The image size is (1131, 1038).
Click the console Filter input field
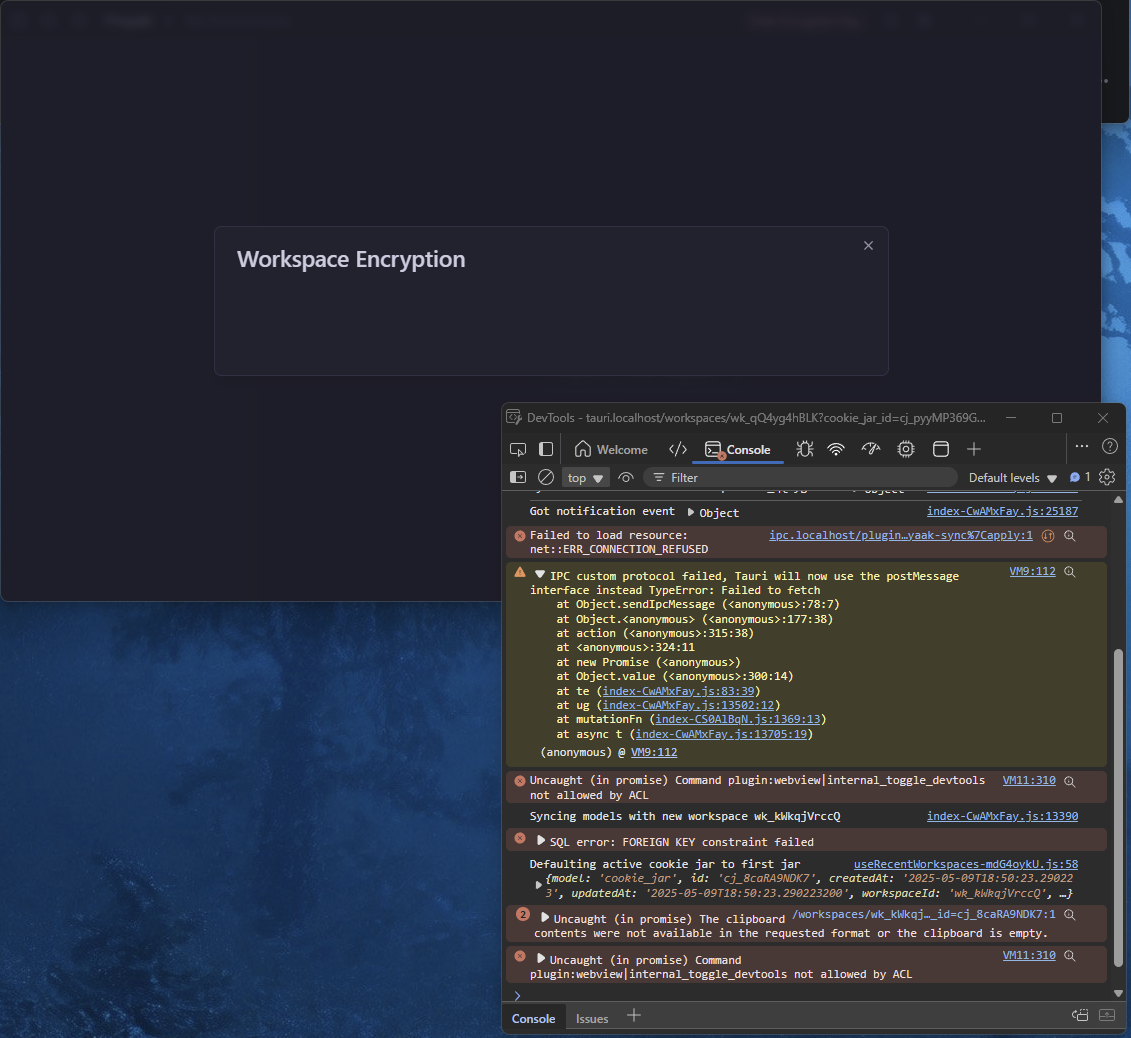(x=800, y=478)
